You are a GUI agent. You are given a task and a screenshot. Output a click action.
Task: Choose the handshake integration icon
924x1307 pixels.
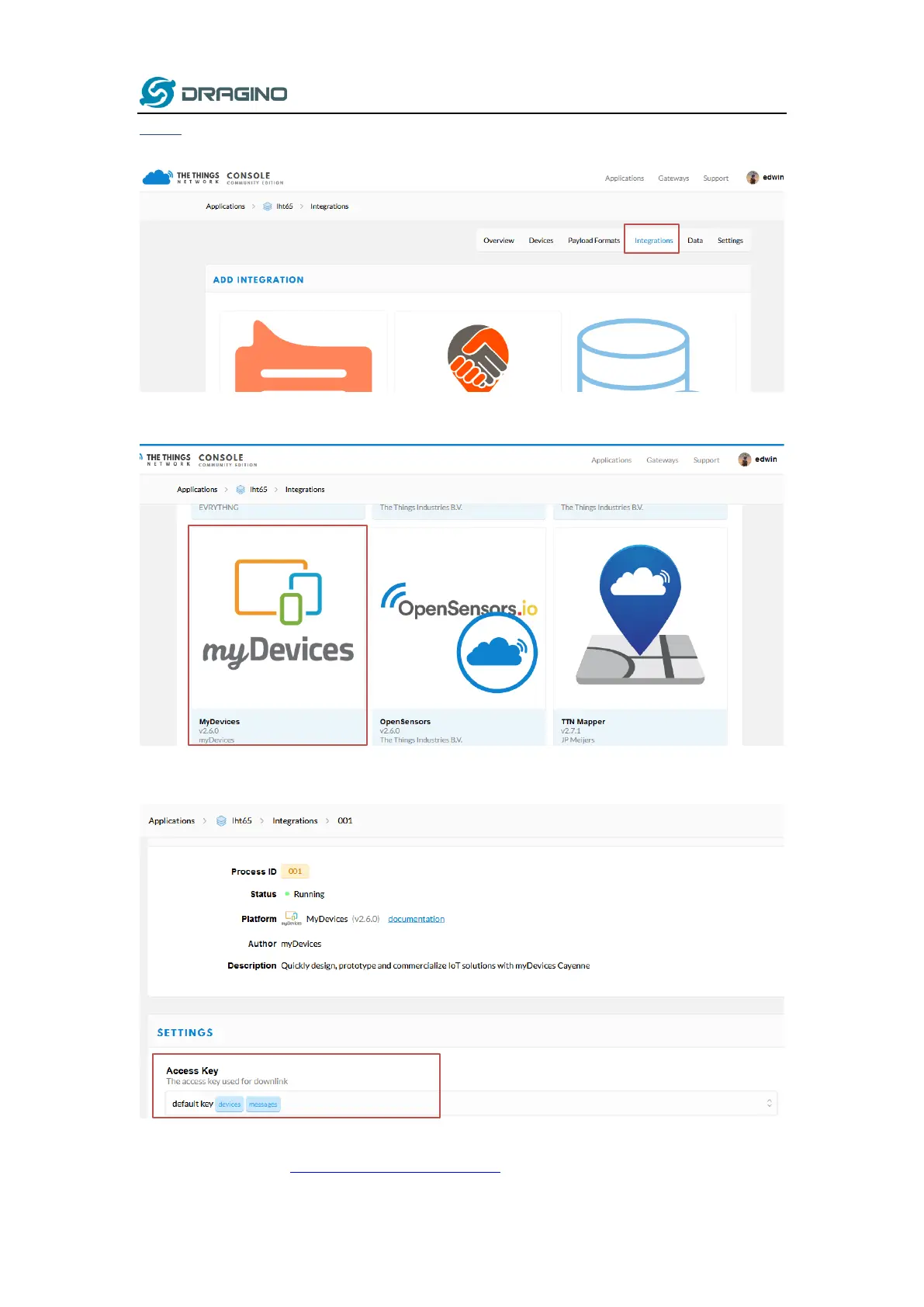(x=478, y=358)
